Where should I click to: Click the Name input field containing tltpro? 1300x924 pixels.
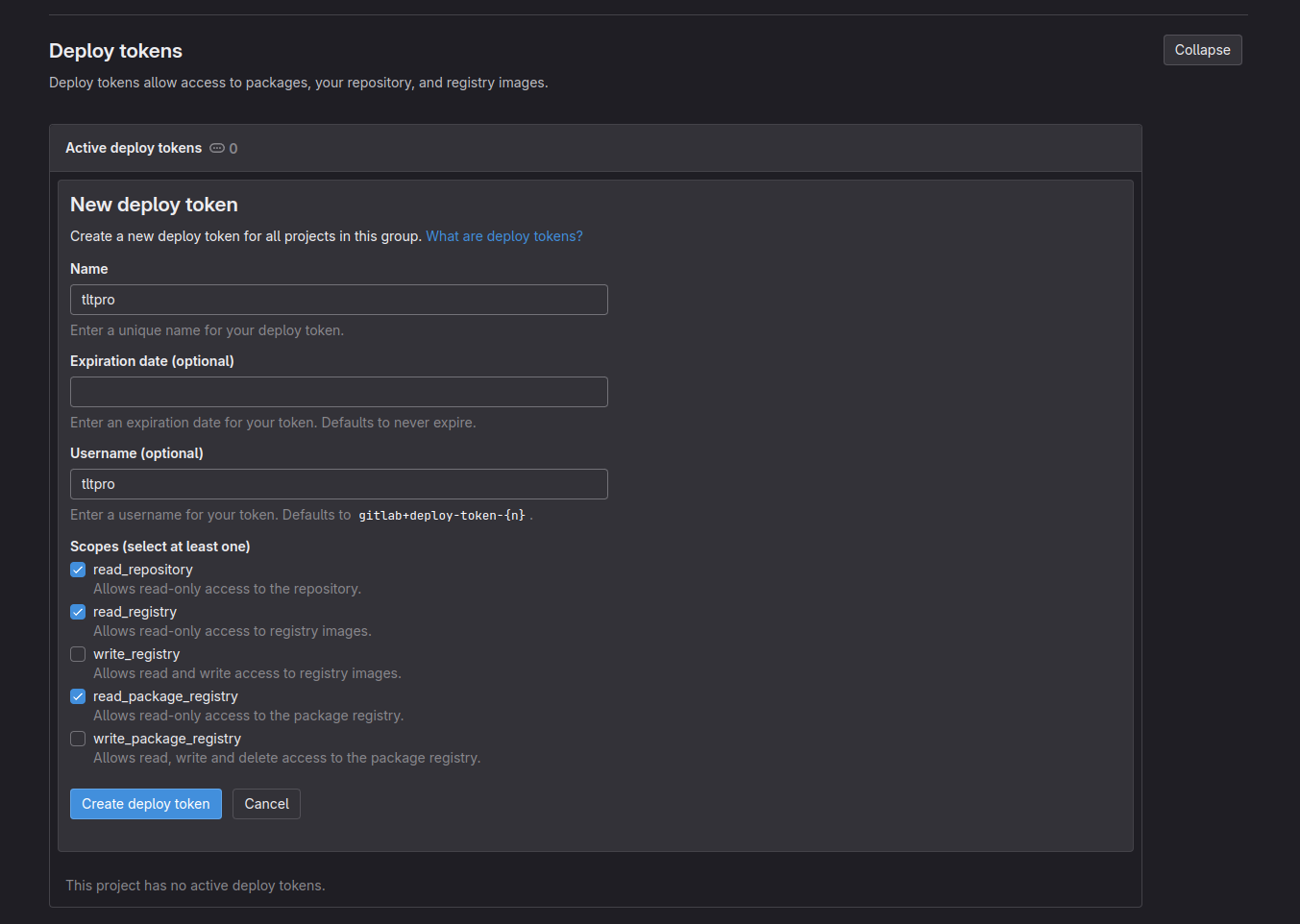[x=338, y=300]
